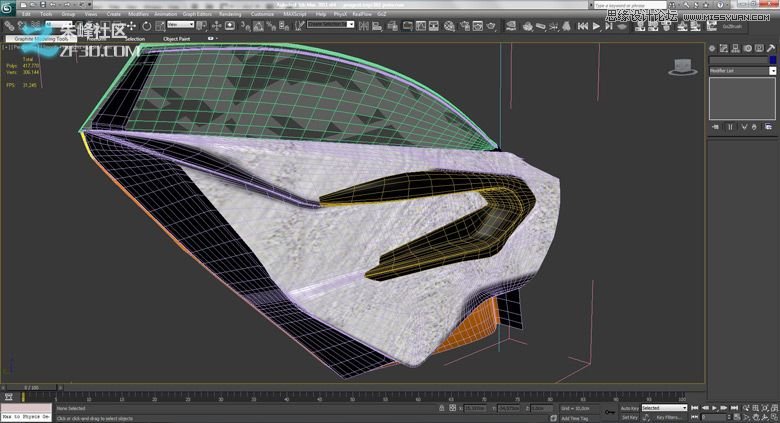Select the Move tool icon
780x423 pixels.
(x=133, y=26)
